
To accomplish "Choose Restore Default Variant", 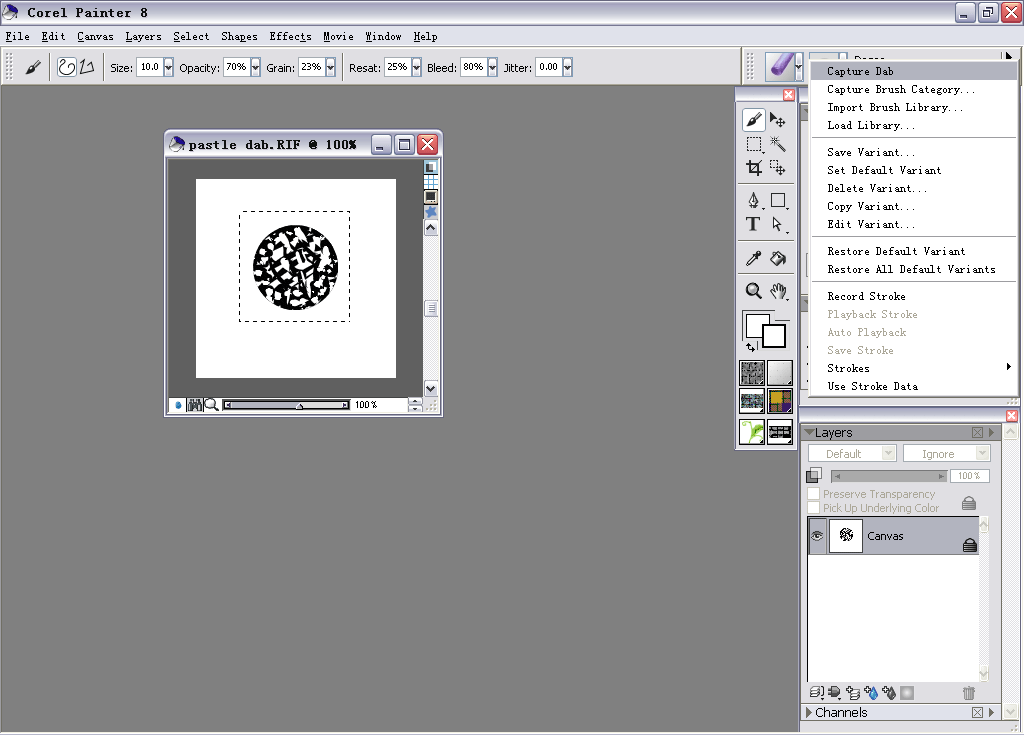I will click(x=914, y=251).
